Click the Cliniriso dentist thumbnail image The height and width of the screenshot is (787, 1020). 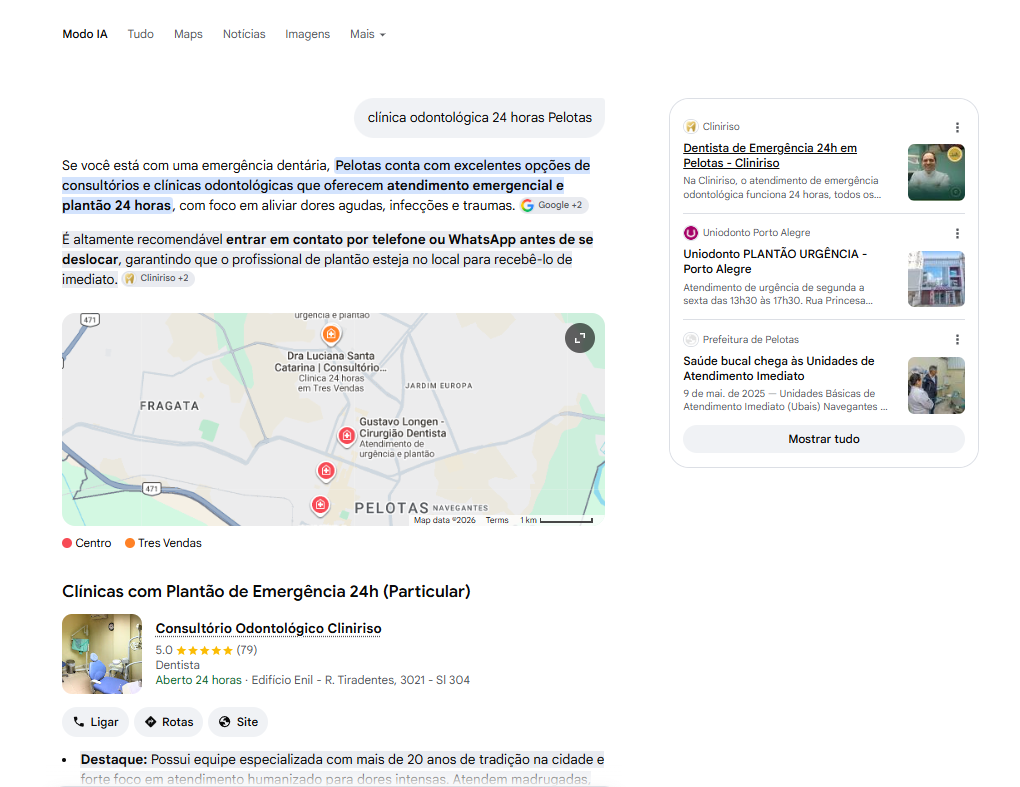click(x=936, y=172)
